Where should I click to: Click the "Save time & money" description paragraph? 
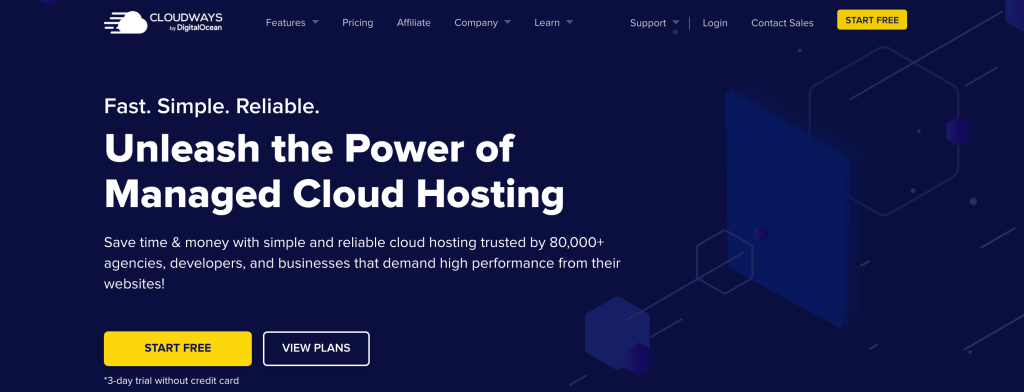coord(362,264)
